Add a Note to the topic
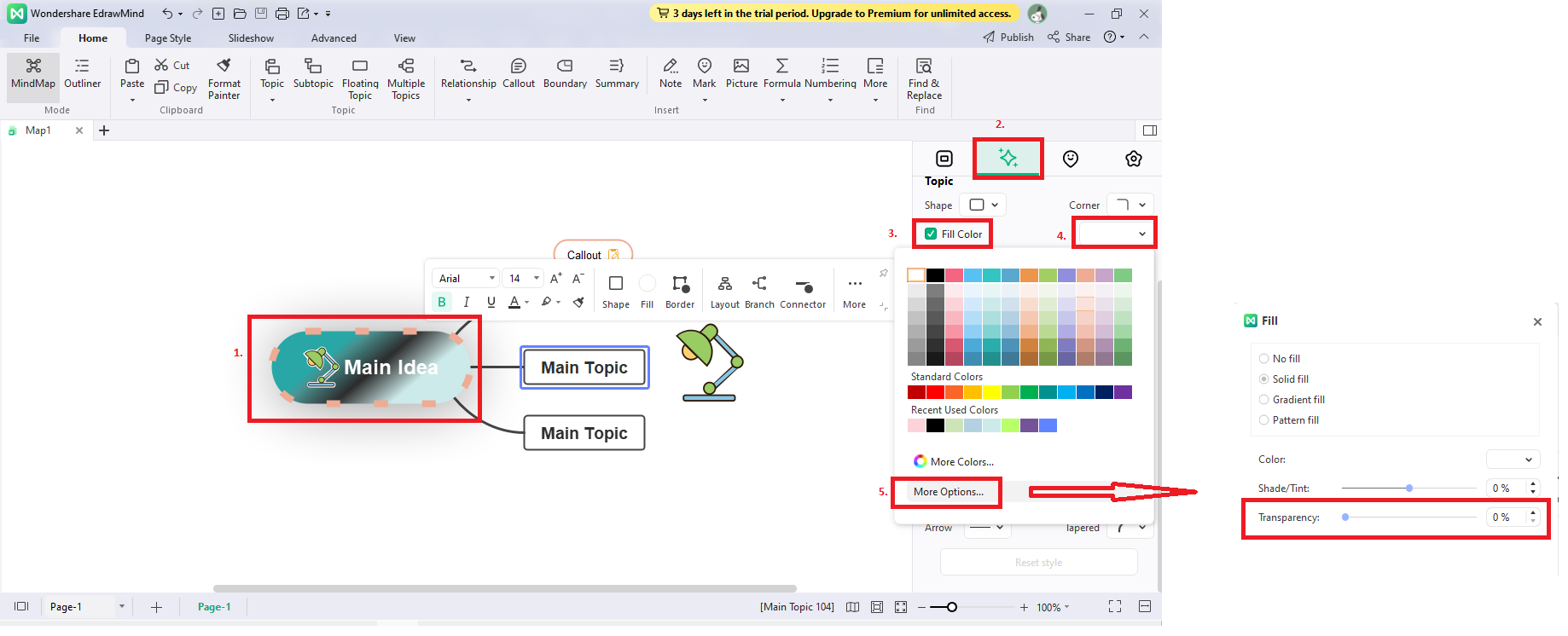Image resolution: width=1568 pixels, height=636 pixels. 671,73
